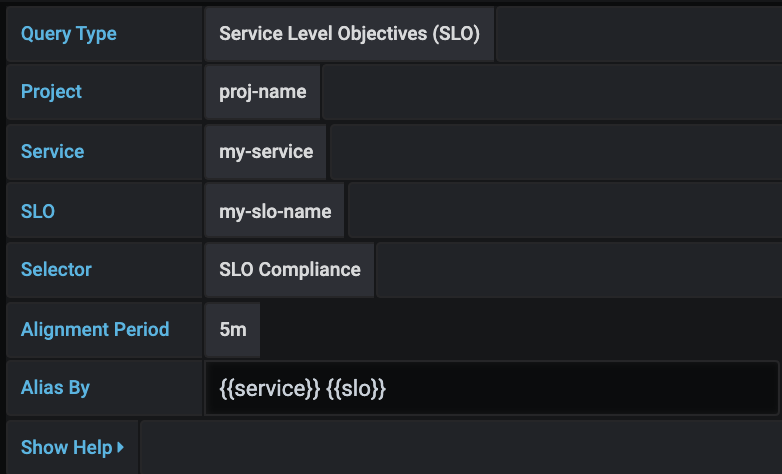Click the Alias By label
Viewport: 782px width, 474px height.
pyautogui.click(x=55, y=389)
